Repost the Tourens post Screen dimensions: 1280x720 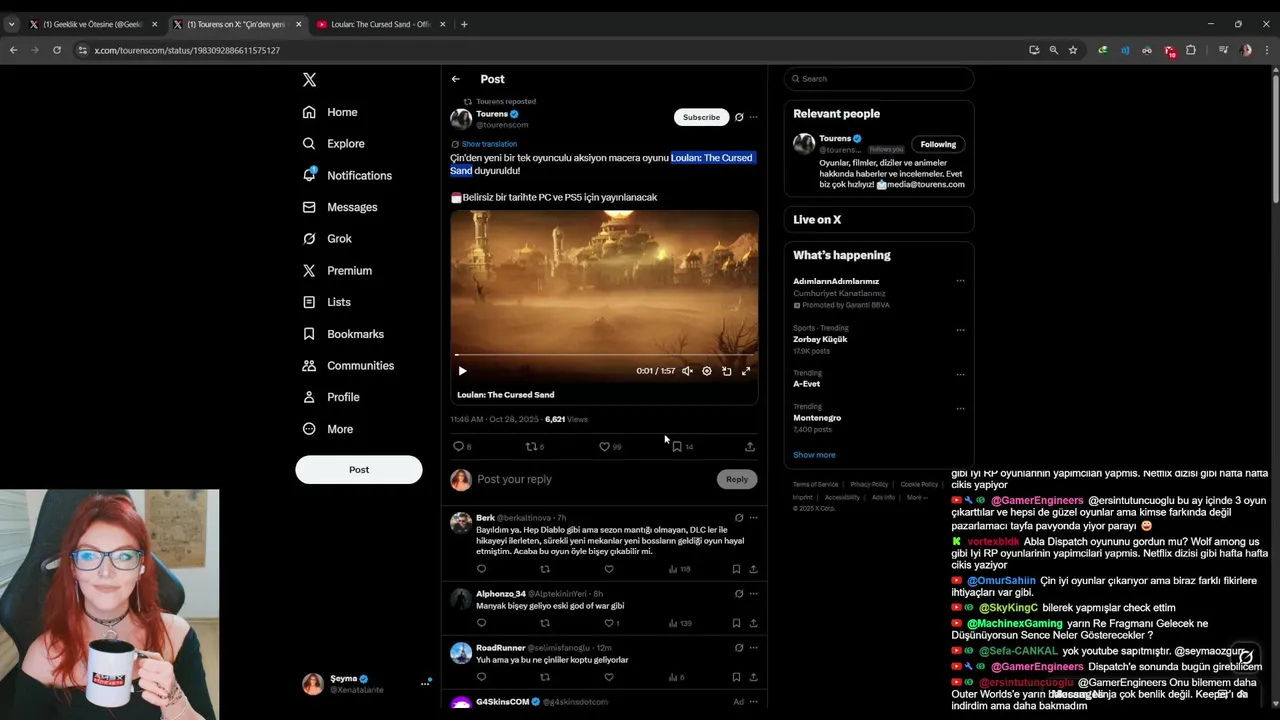tap(531, 447)
